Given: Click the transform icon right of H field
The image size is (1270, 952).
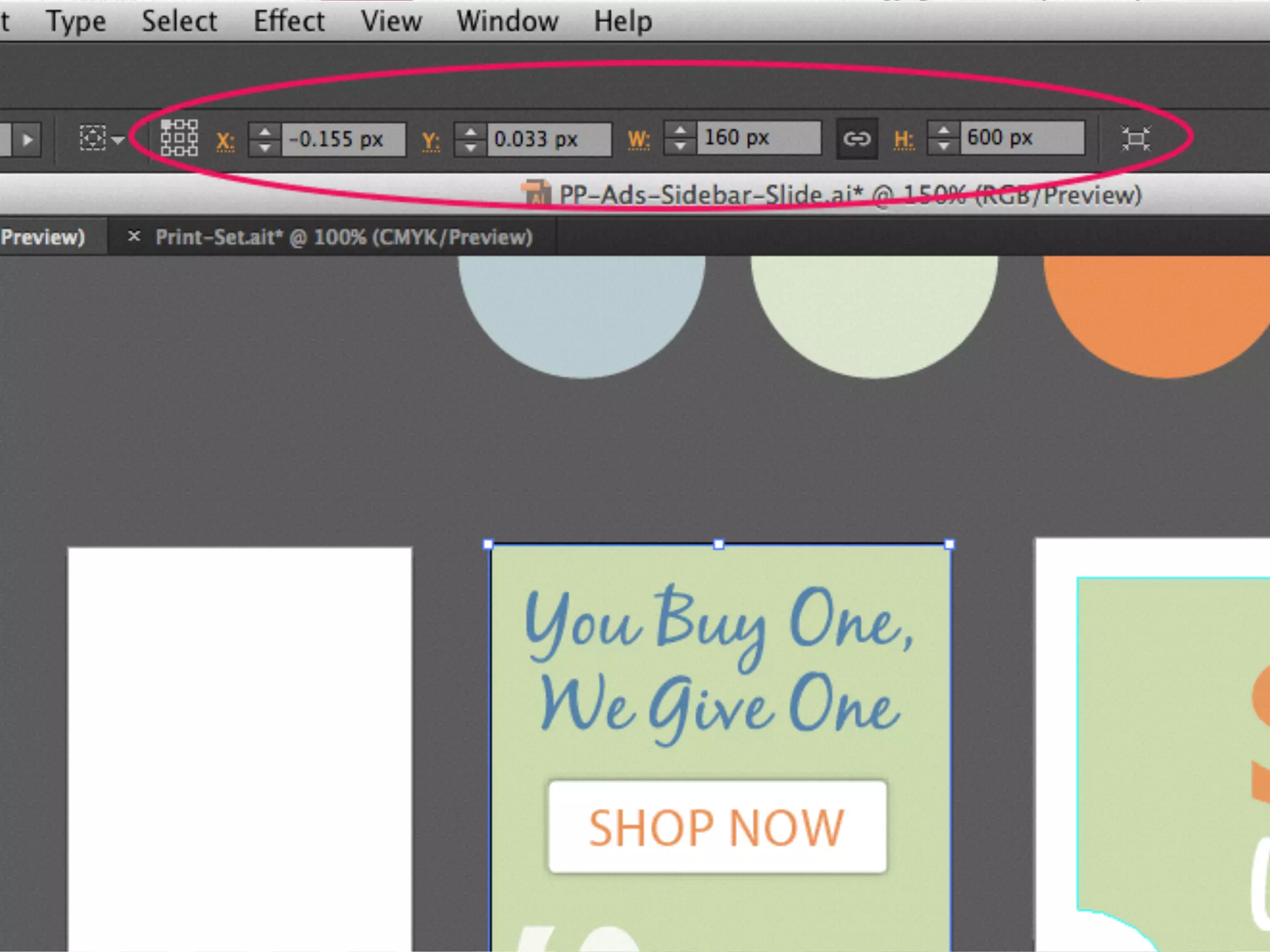Looking at the screenshot, I should pos(1135,138).
